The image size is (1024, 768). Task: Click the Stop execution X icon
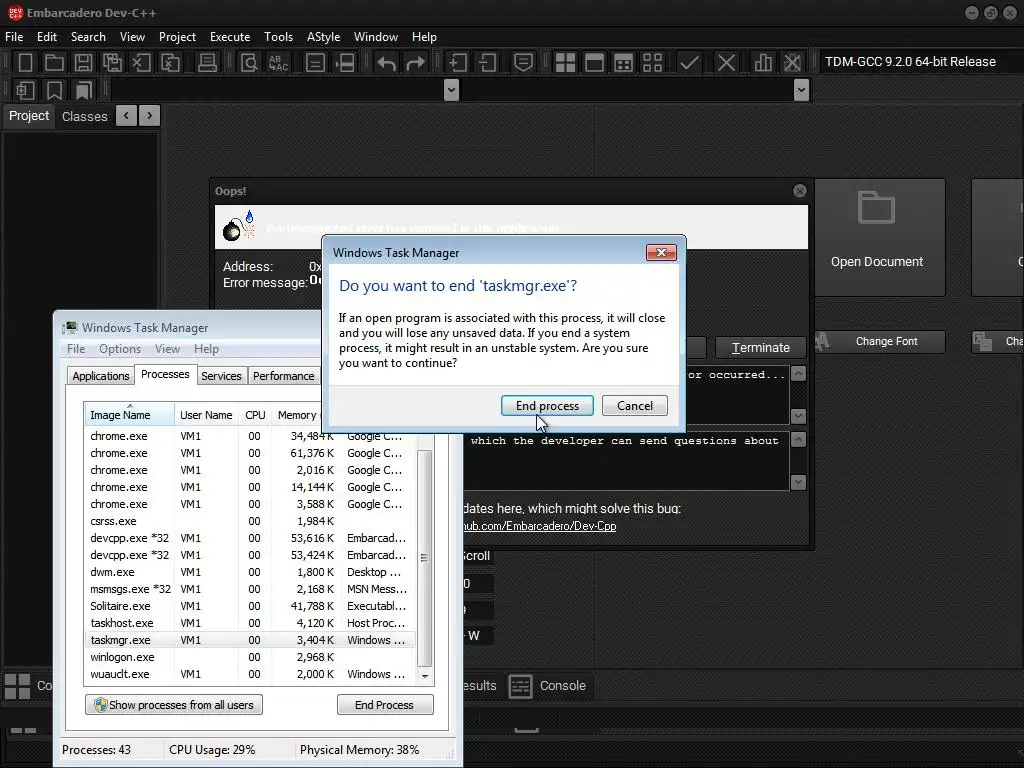[x=726, y=63]
